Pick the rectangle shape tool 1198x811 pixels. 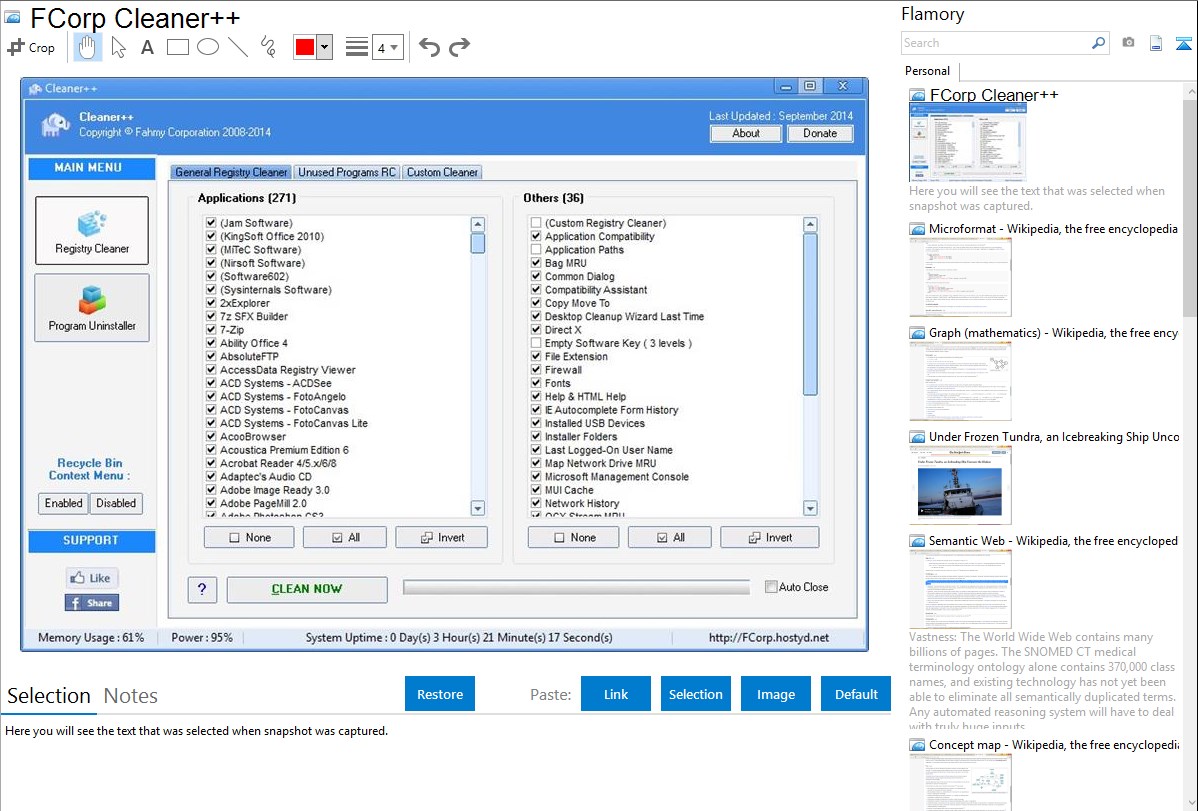177,47
